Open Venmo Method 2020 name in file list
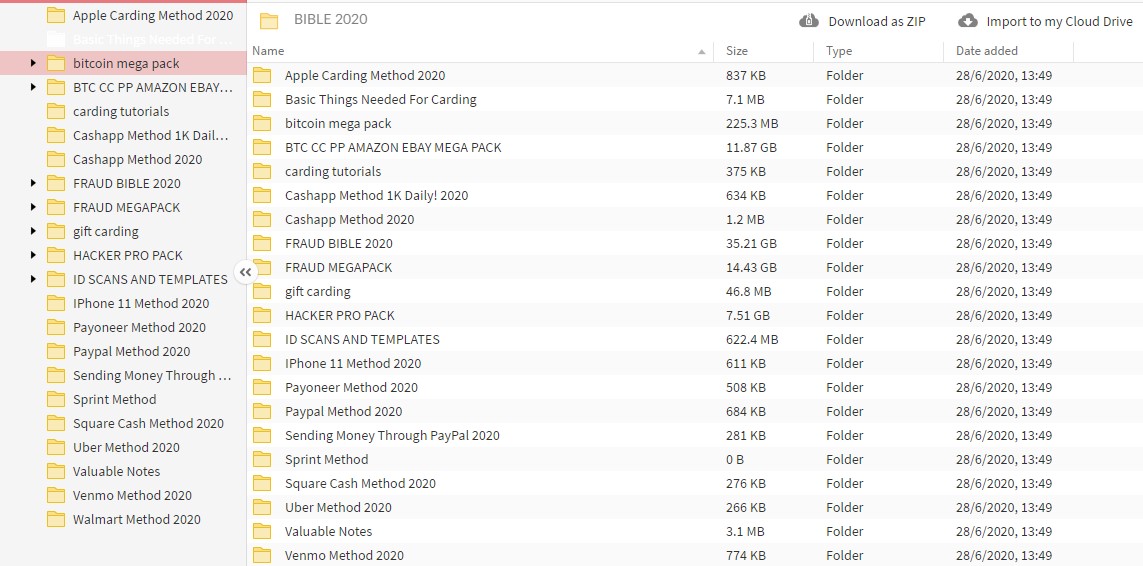This screenshot has height=566, width=1143. 344,556
